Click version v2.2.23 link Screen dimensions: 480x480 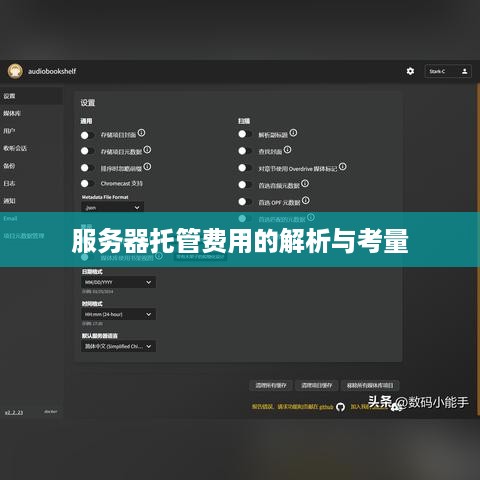point(14,412)
